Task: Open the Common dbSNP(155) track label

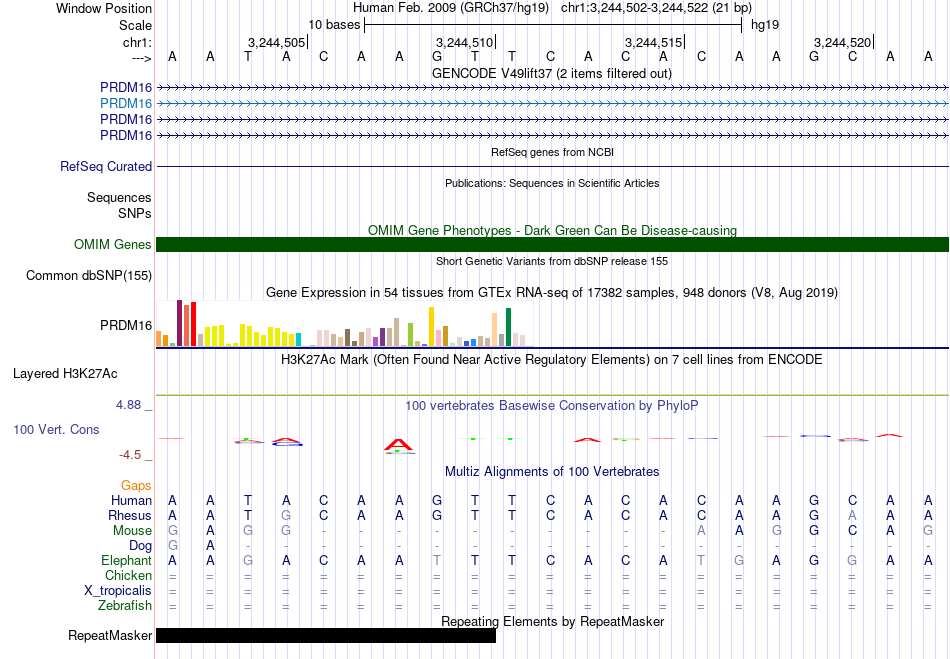Action: pyautogui.click(x=89, y=276)
